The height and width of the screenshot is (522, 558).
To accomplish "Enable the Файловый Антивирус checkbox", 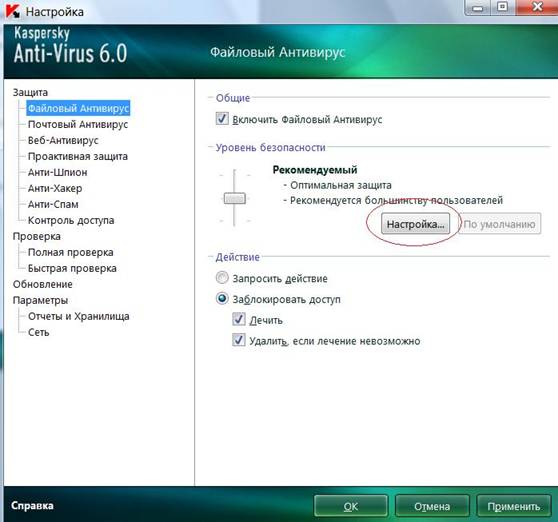I will pyautogui.click(x=222, y=118).
